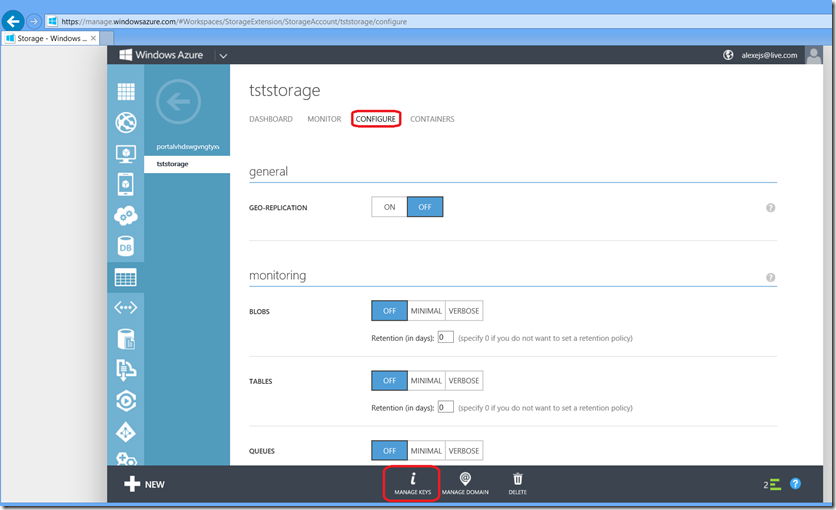Set Queues monitoring to OFF

[389, 450]
